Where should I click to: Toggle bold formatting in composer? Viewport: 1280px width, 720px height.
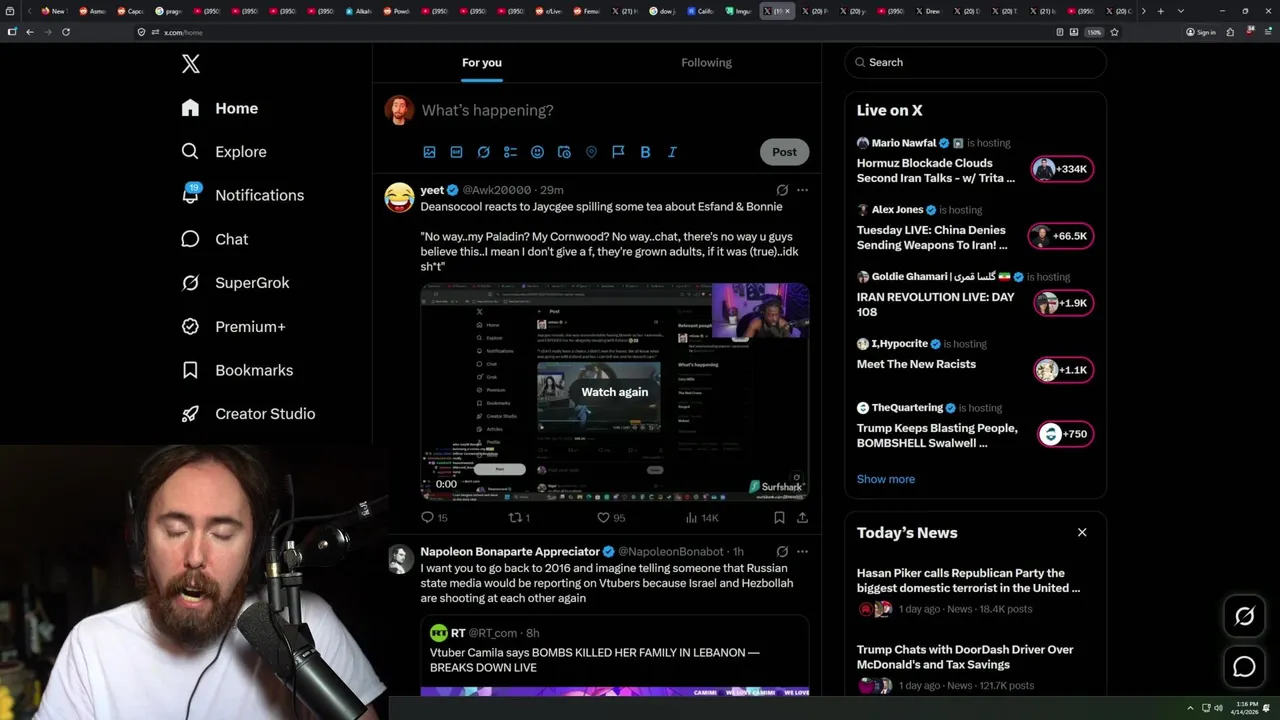coord(645,152)
